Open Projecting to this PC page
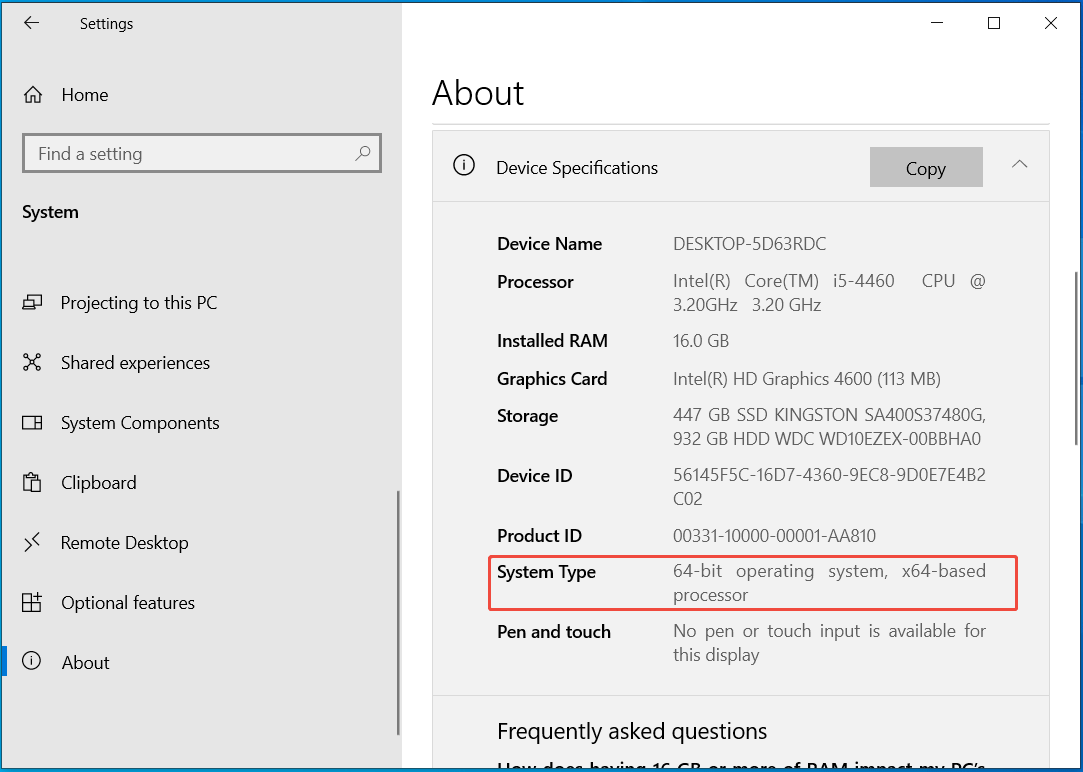This screenshot has width=1083, height=772. tap(139, 302)
